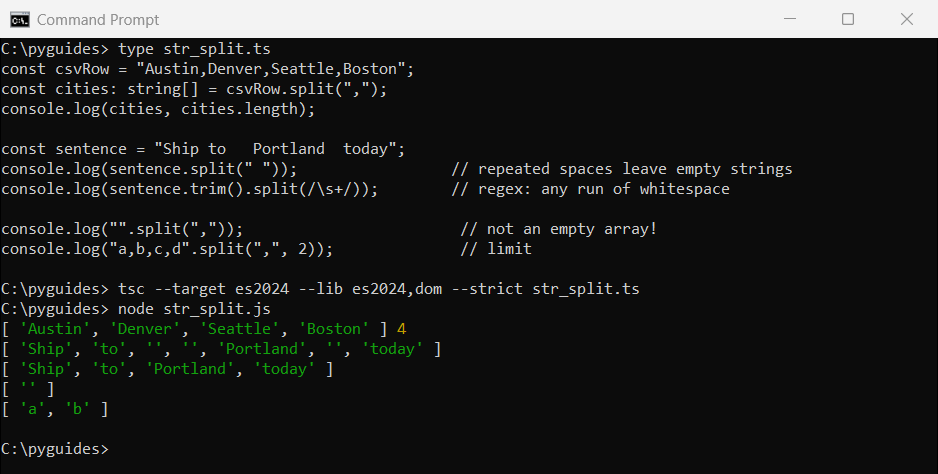The image size is (938, 474).
Task: Click the 'node str_split.js' command
Action: pos(194,309)
